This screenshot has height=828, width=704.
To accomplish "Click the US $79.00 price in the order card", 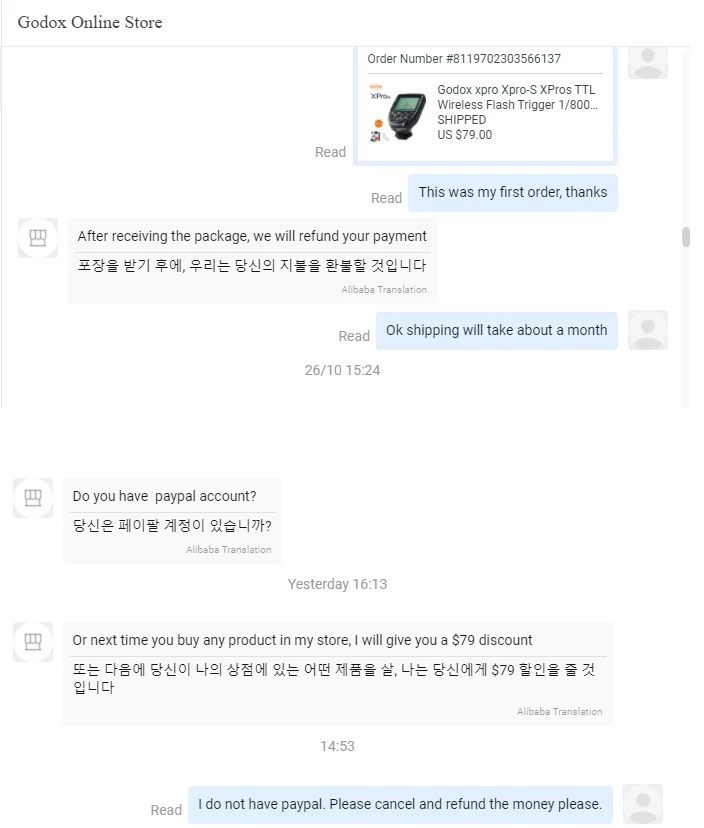I will 465,135.
